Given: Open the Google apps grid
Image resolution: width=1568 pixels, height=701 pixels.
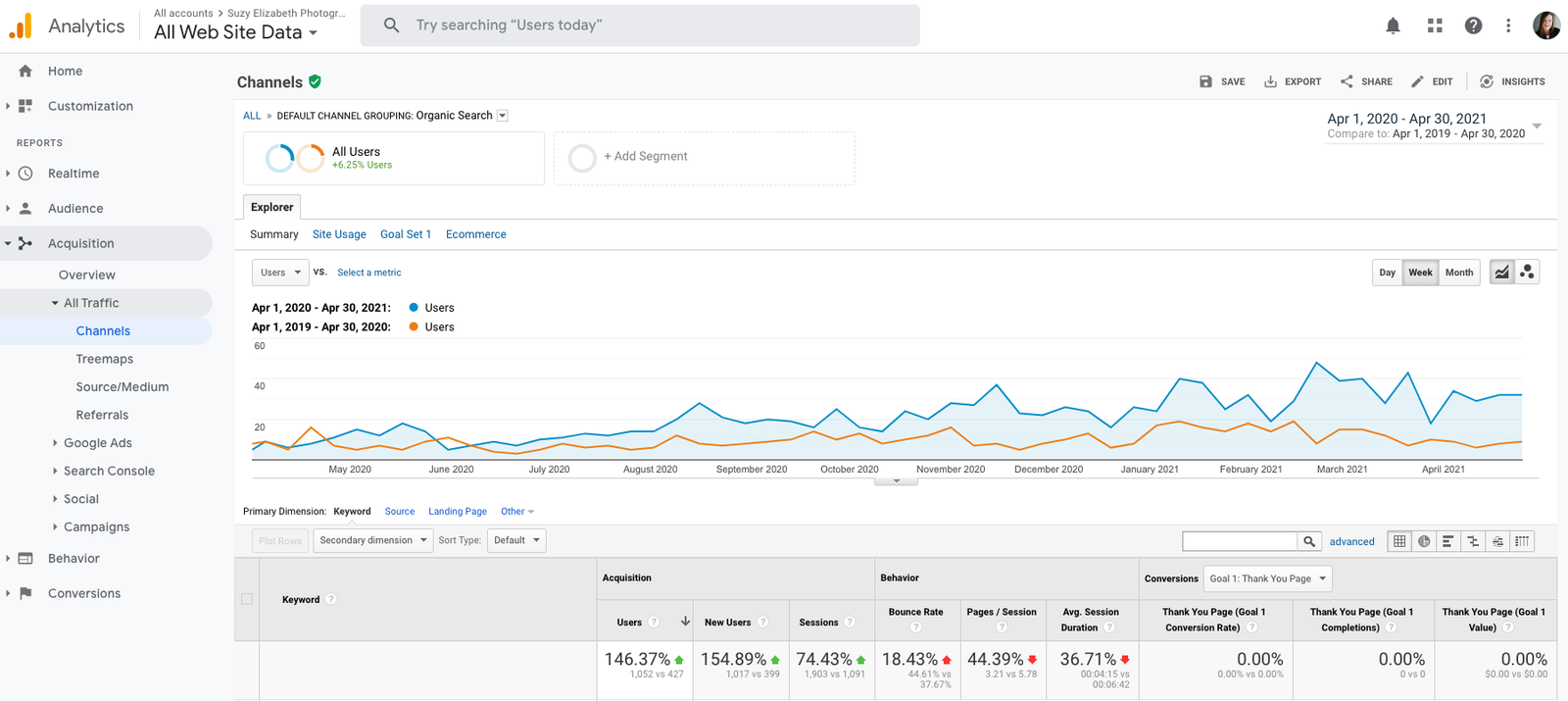Looking at the screenshot, I should (x=1435, y=26).
